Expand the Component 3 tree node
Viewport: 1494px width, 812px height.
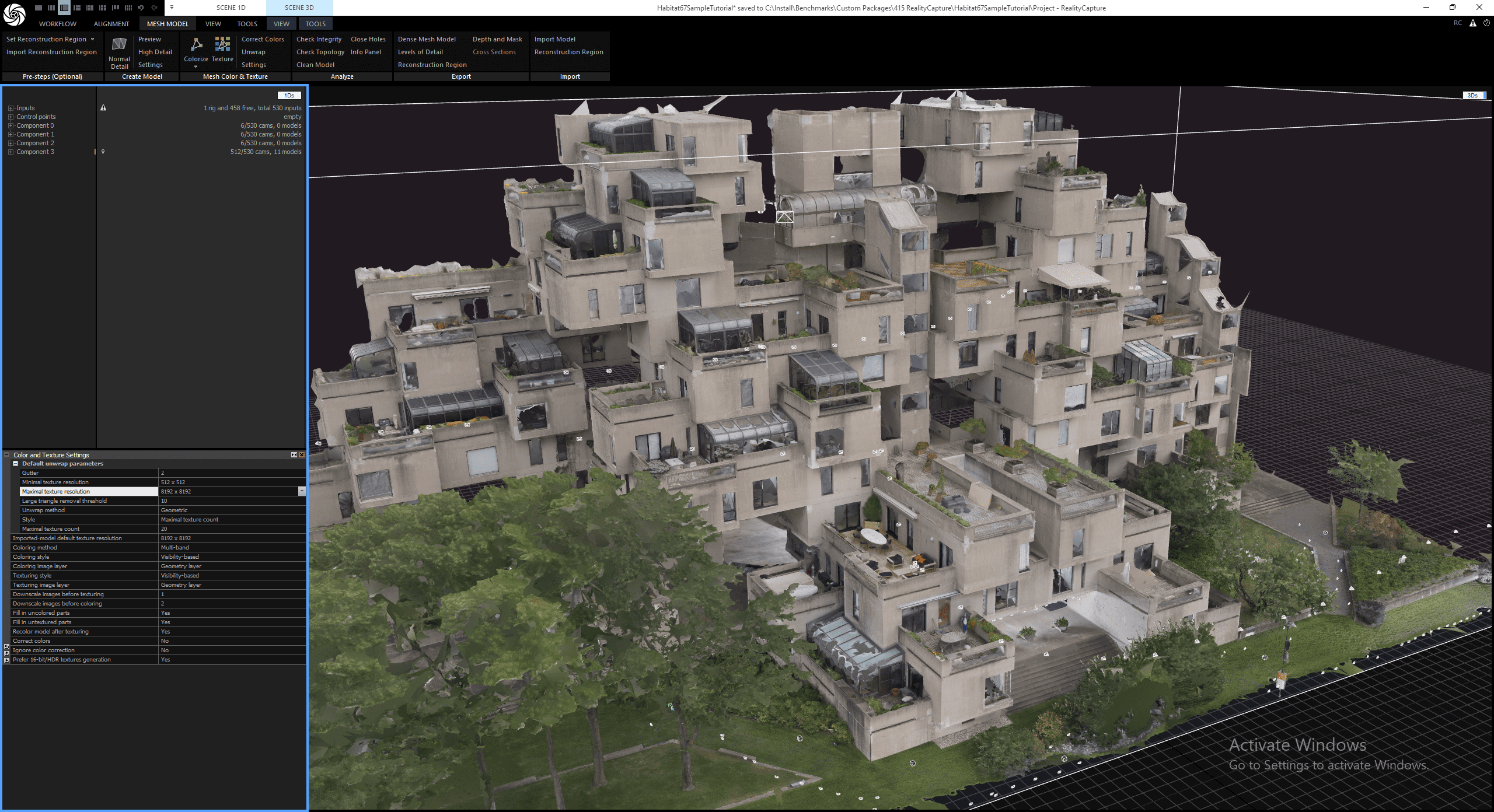11,151
